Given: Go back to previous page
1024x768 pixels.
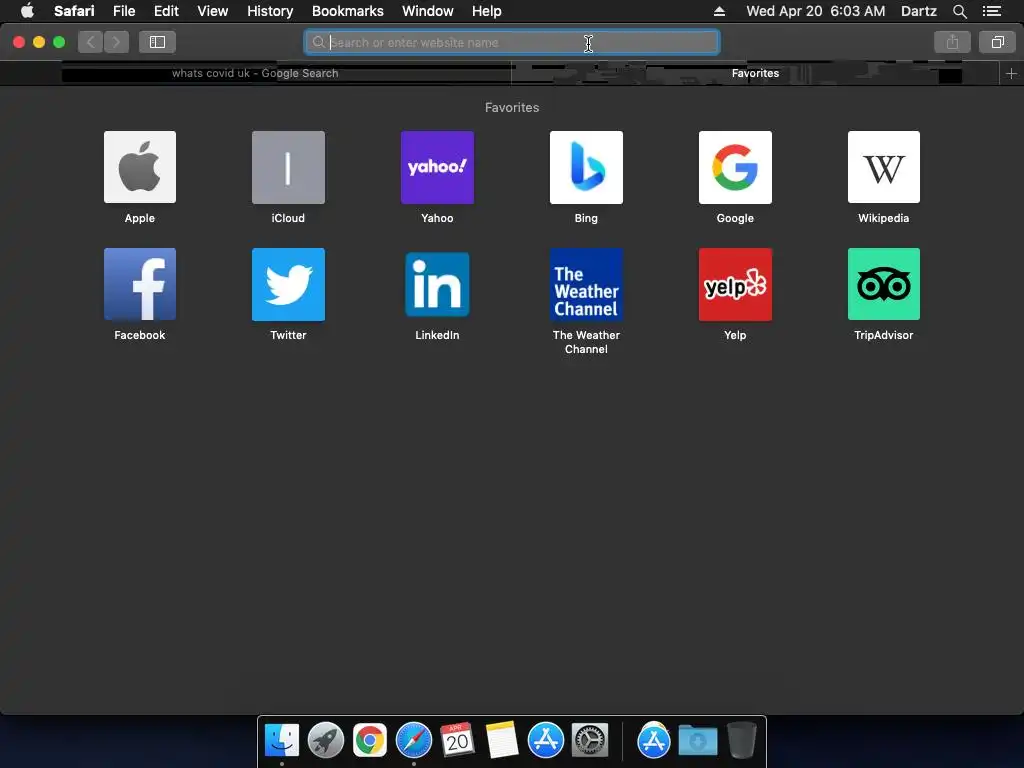Looking at the screenshot, I should point(91,42).
